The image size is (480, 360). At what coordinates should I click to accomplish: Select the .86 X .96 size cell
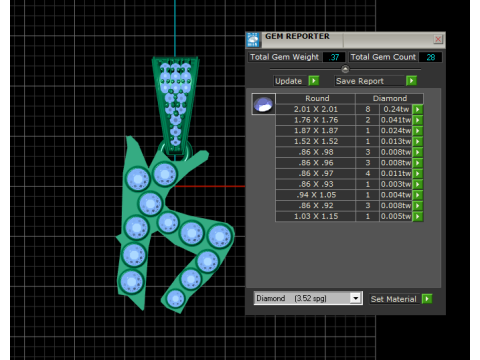coord(316,163)
